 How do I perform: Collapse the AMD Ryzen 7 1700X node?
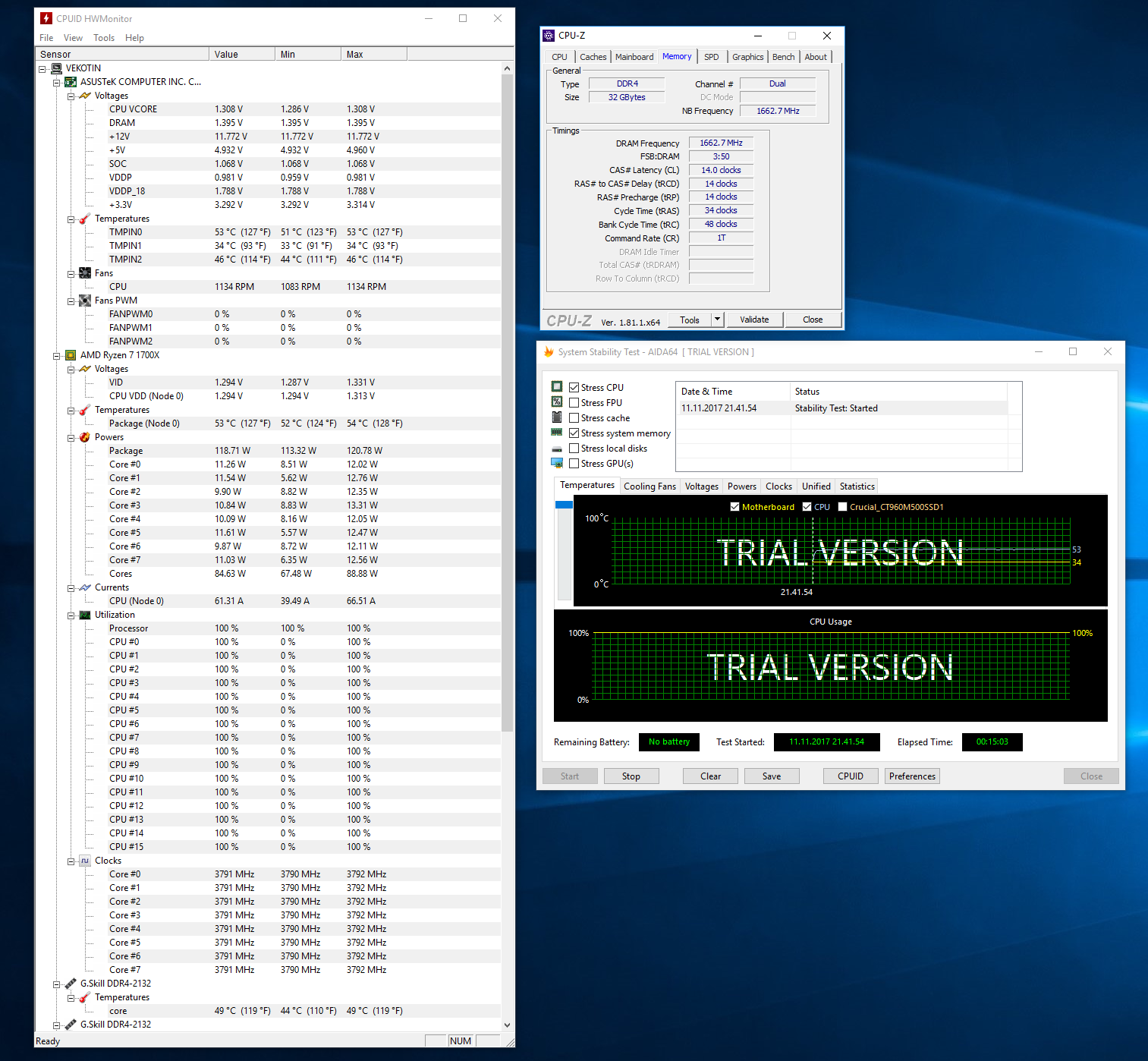coord(57,355)
